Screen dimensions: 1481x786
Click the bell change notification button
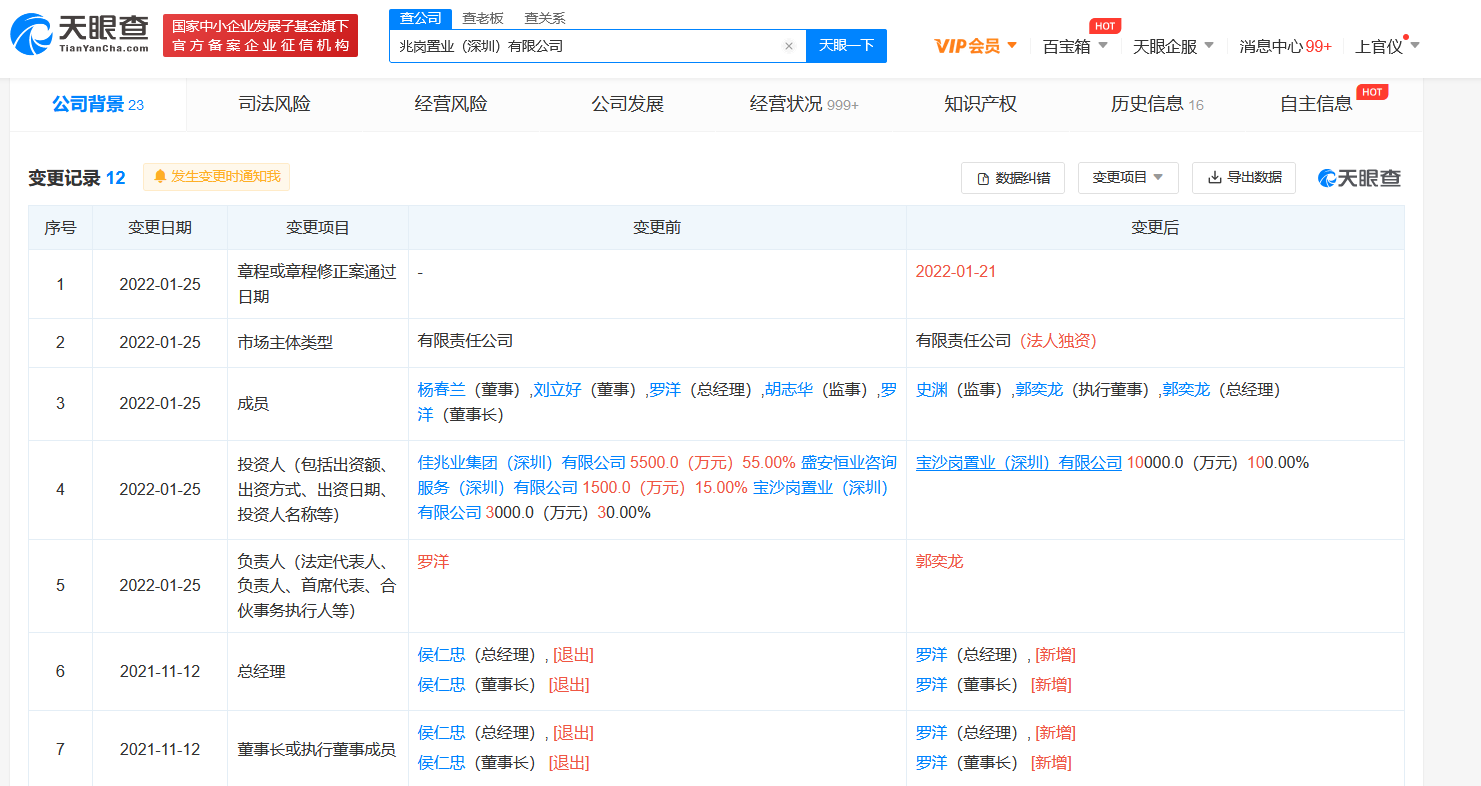(216, 177)
